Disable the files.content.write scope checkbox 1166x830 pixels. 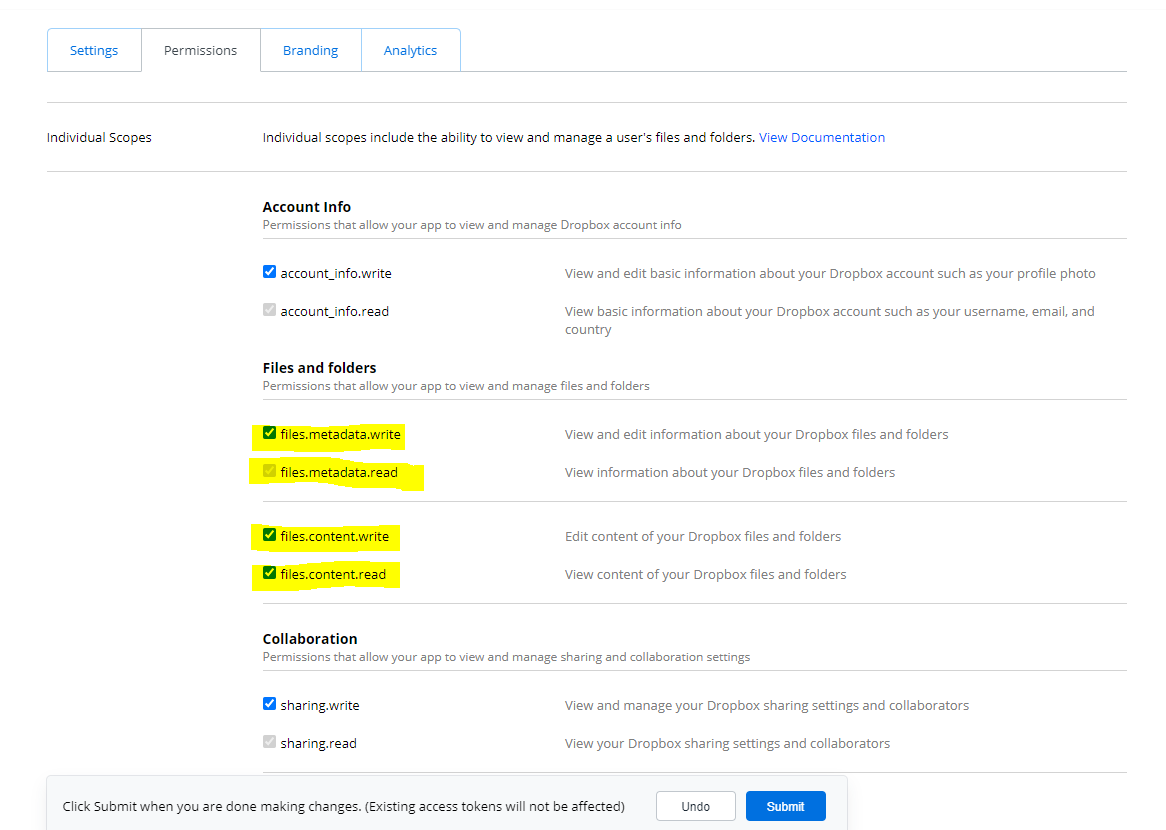pos(269,535)
